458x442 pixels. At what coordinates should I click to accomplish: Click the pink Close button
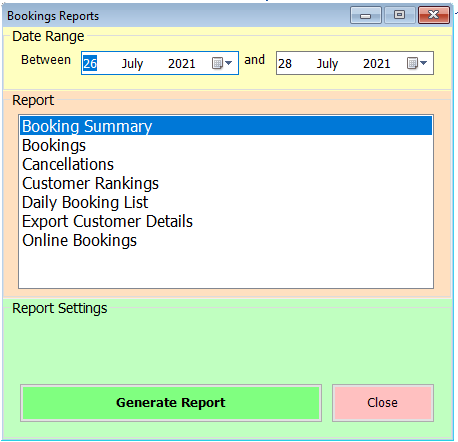click(383, 403)
